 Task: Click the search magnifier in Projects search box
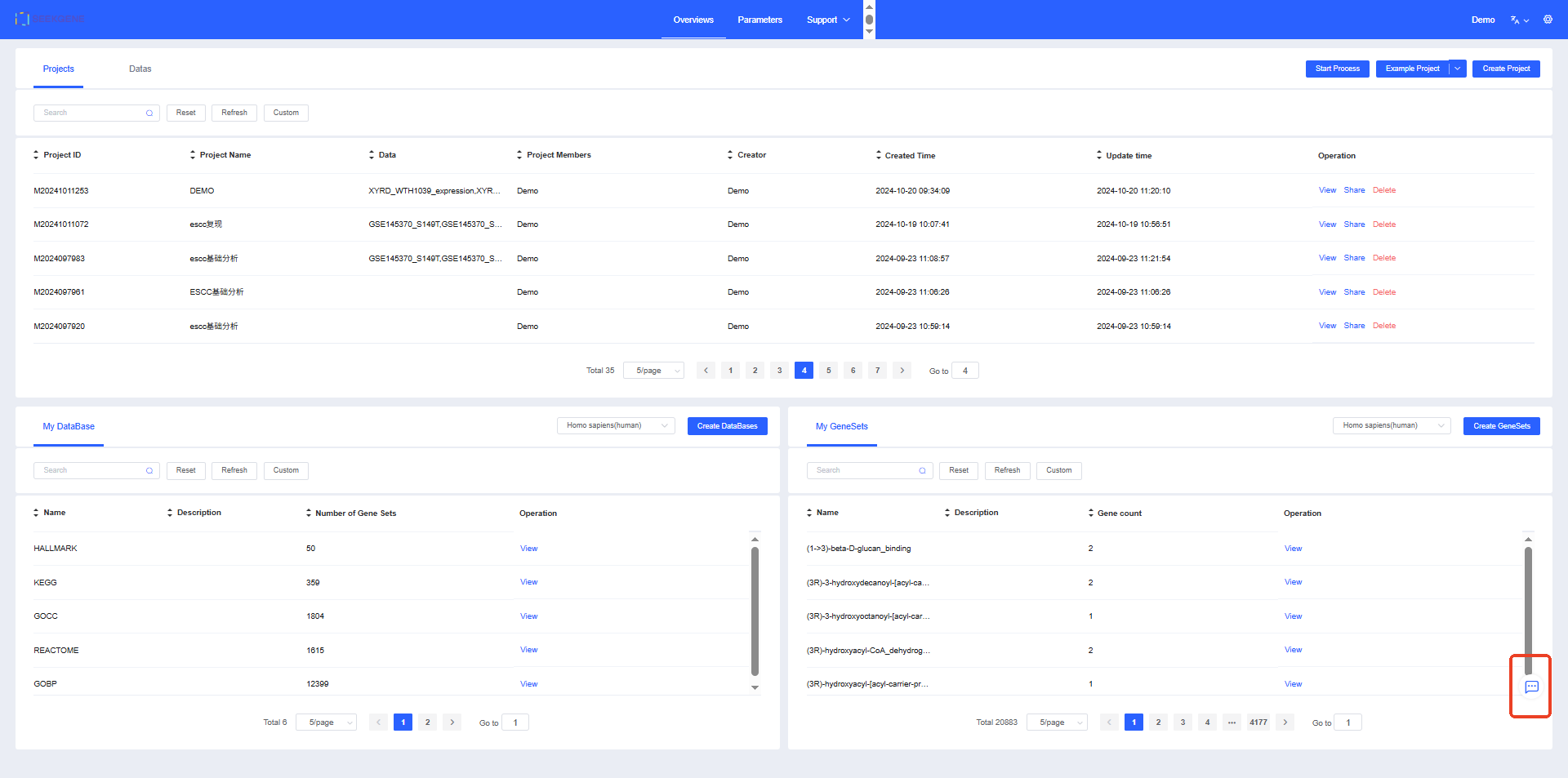tap(149, 113)
